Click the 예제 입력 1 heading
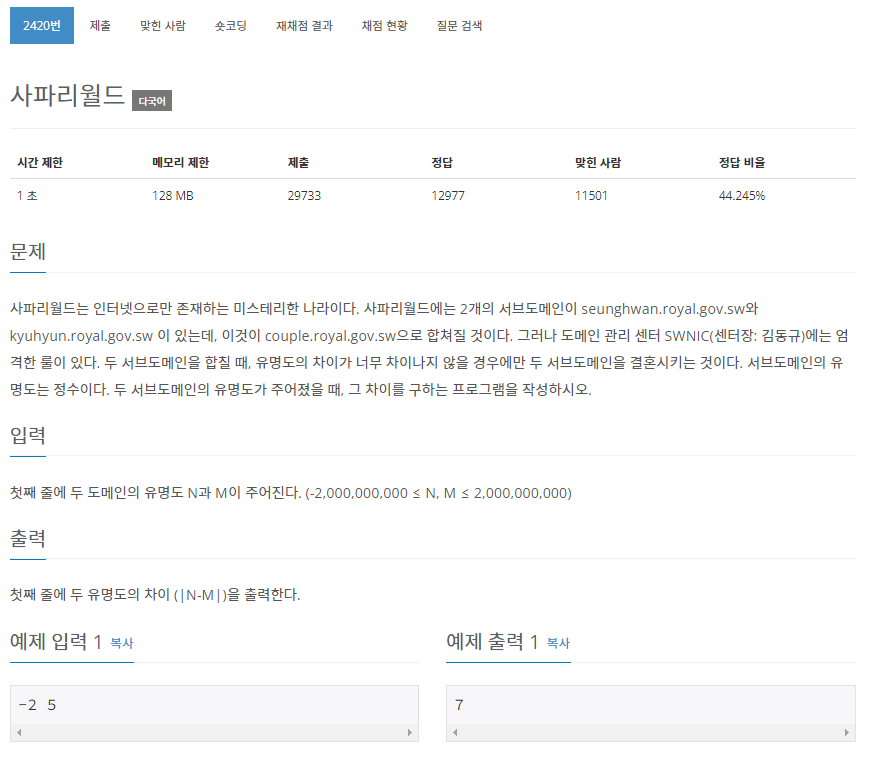869x761 pixels. pyautogui.click(x=55, y=642)
